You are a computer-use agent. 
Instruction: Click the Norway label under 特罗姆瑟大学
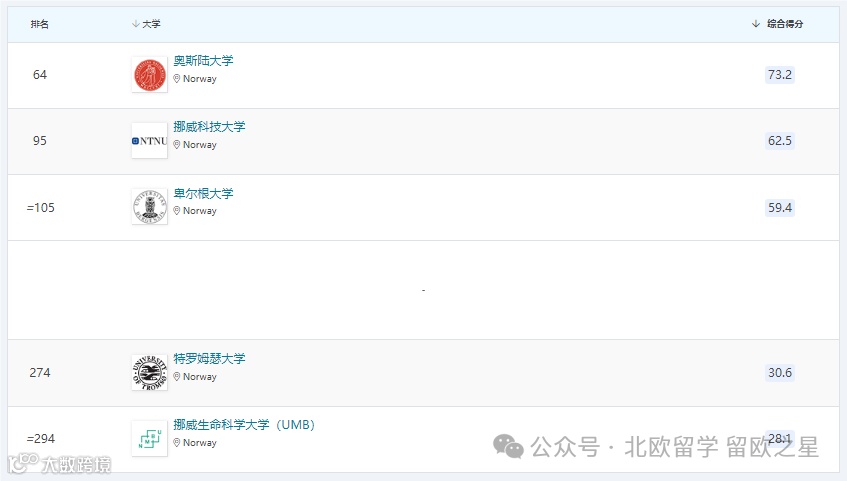tap(200, 377)
